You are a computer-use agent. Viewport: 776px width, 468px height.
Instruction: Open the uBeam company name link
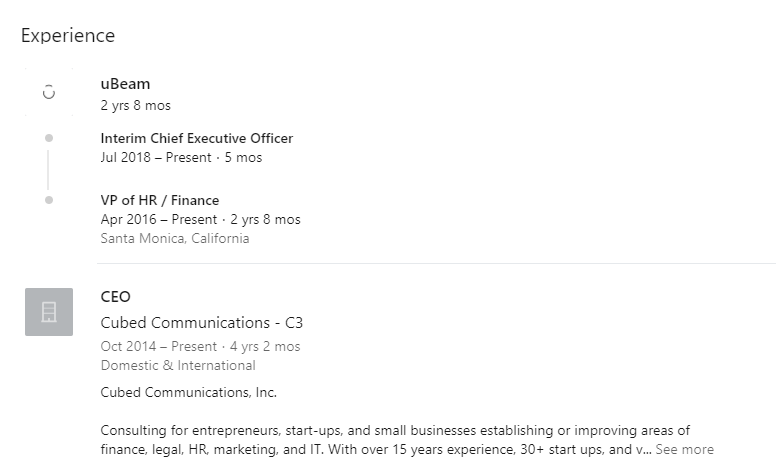tap(125, 84)
